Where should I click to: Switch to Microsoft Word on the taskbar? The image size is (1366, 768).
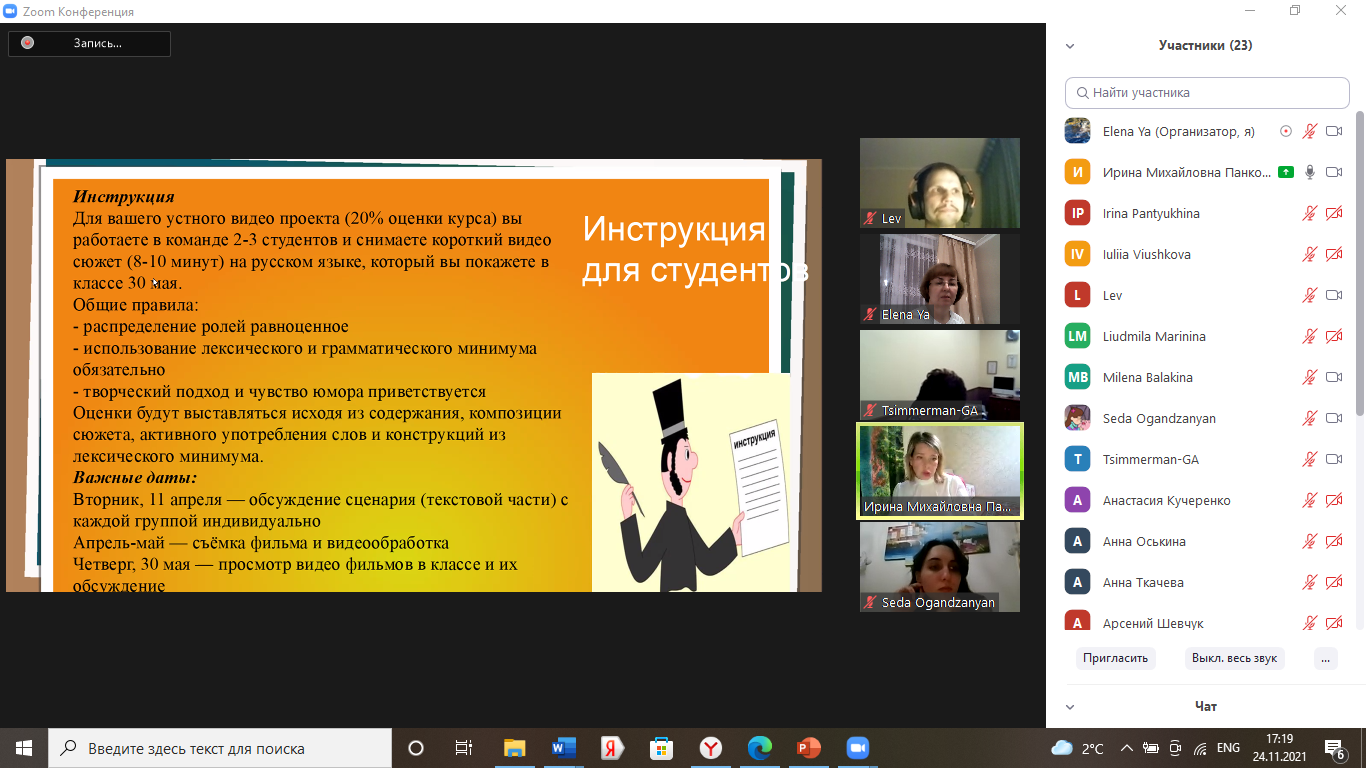[563, 748]
